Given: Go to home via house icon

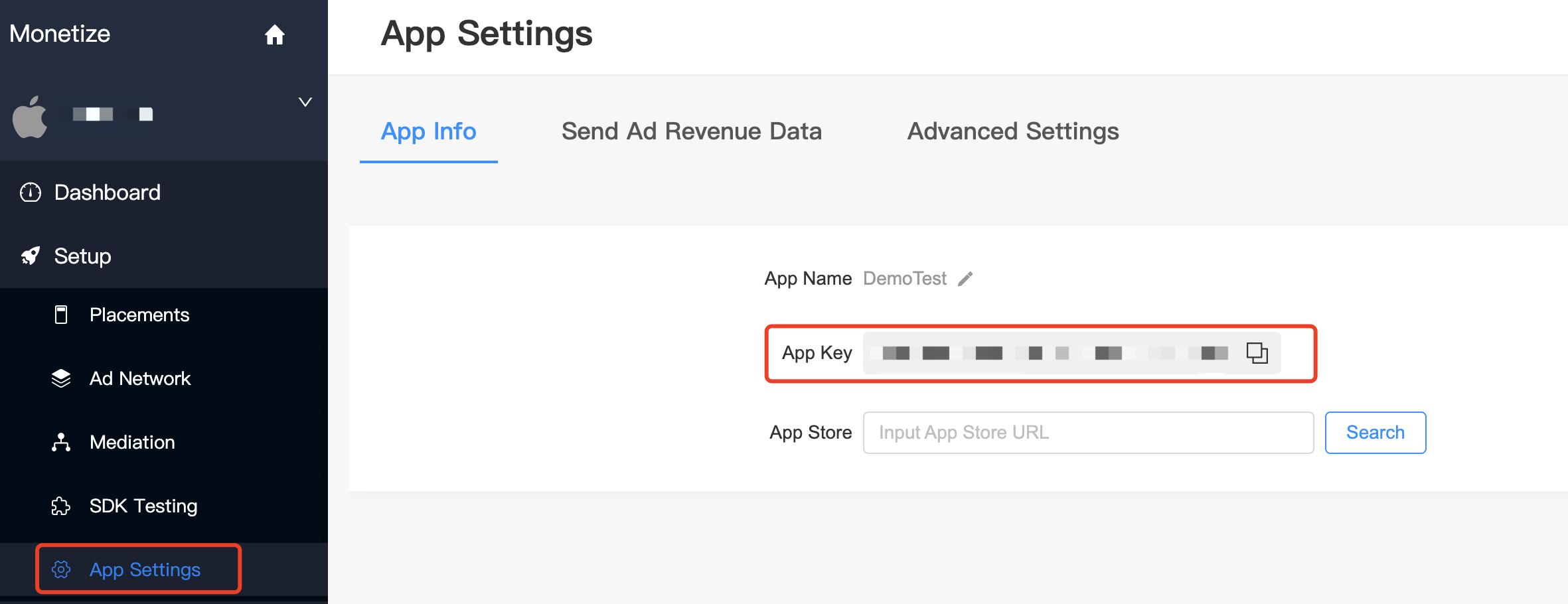Looking at the screenshot, I should [x=274, y=35].
